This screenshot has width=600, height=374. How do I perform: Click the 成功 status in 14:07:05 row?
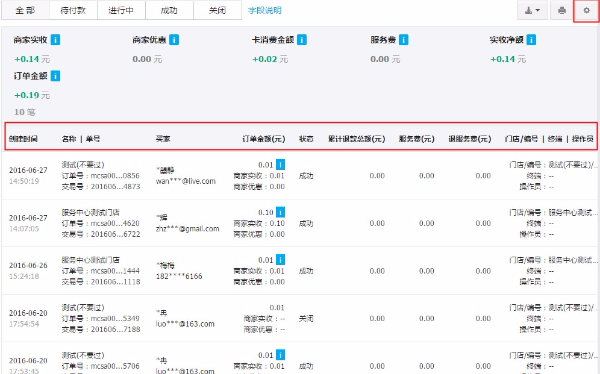[306, 223]
